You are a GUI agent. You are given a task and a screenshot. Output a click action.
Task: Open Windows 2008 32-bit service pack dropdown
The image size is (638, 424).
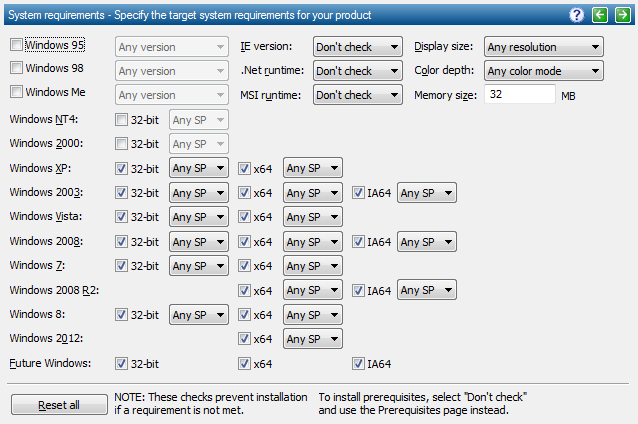coord(199,242)
